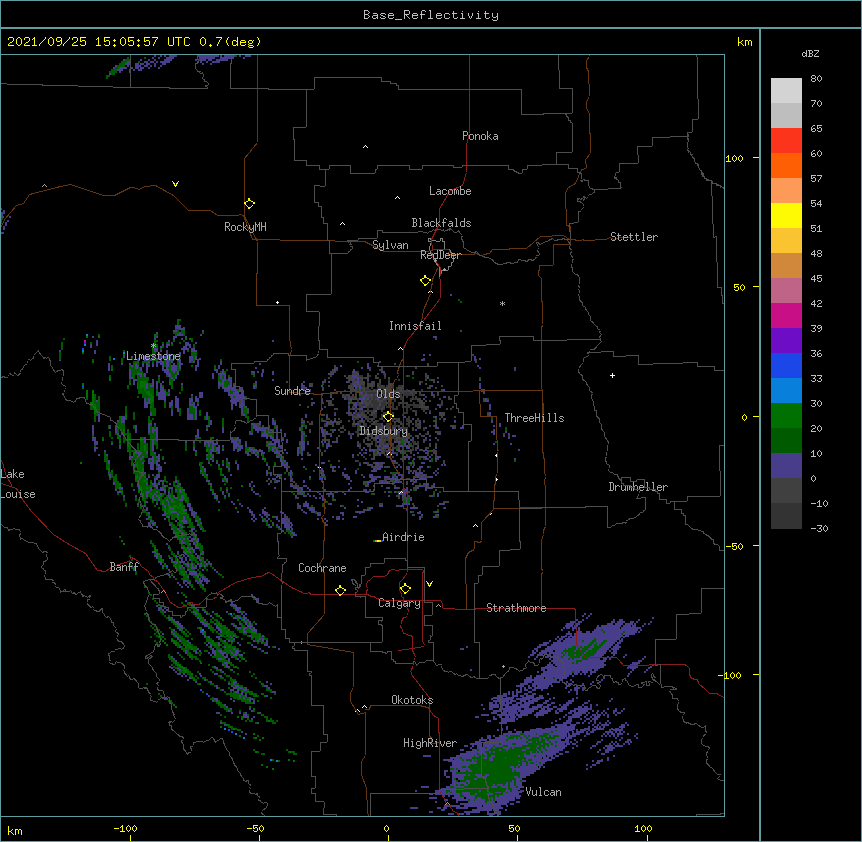The height and width of the screenshot is (842, 862).
Task: Click the RockyMH label
Action: [245, 227]
